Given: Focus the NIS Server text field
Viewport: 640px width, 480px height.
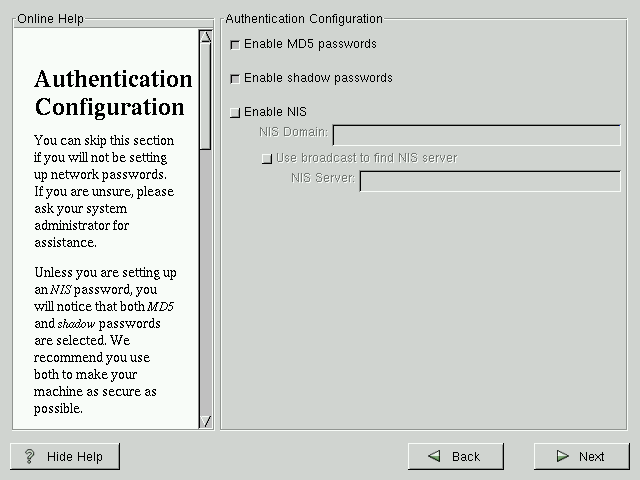Looking at the screenshot, I should click(x=490, y=181).
